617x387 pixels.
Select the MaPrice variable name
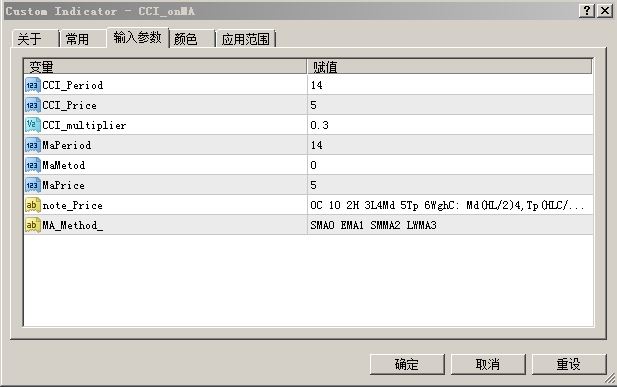[64, 185]
